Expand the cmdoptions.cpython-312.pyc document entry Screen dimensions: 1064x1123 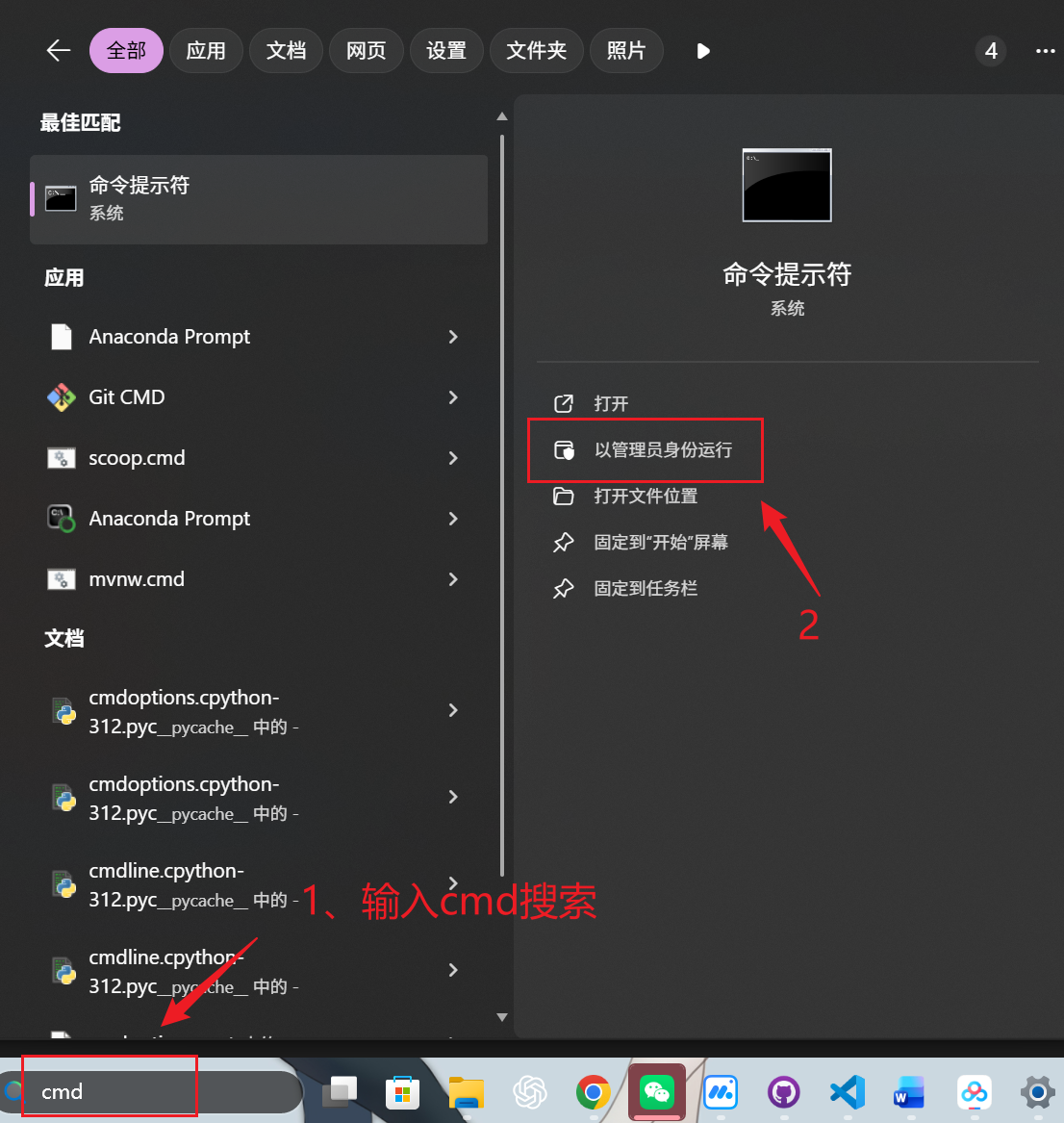[x=452, y=710]
